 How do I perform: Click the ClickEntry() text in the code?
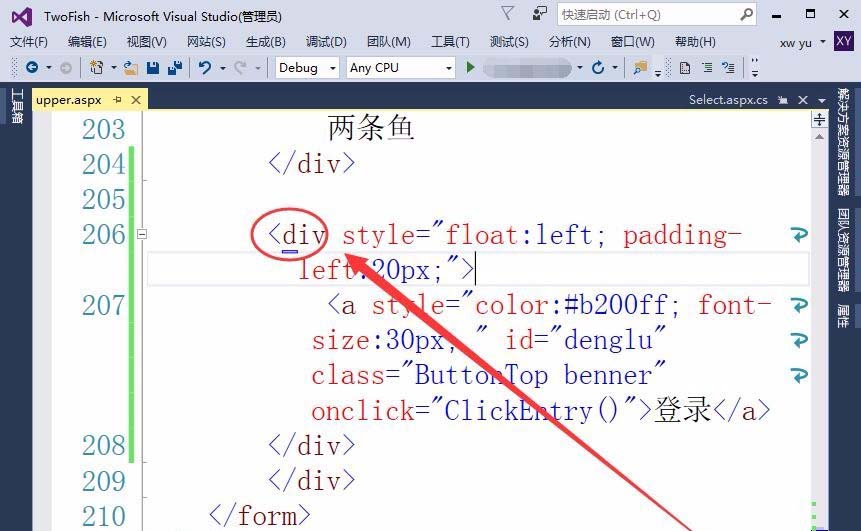point(532,411)
